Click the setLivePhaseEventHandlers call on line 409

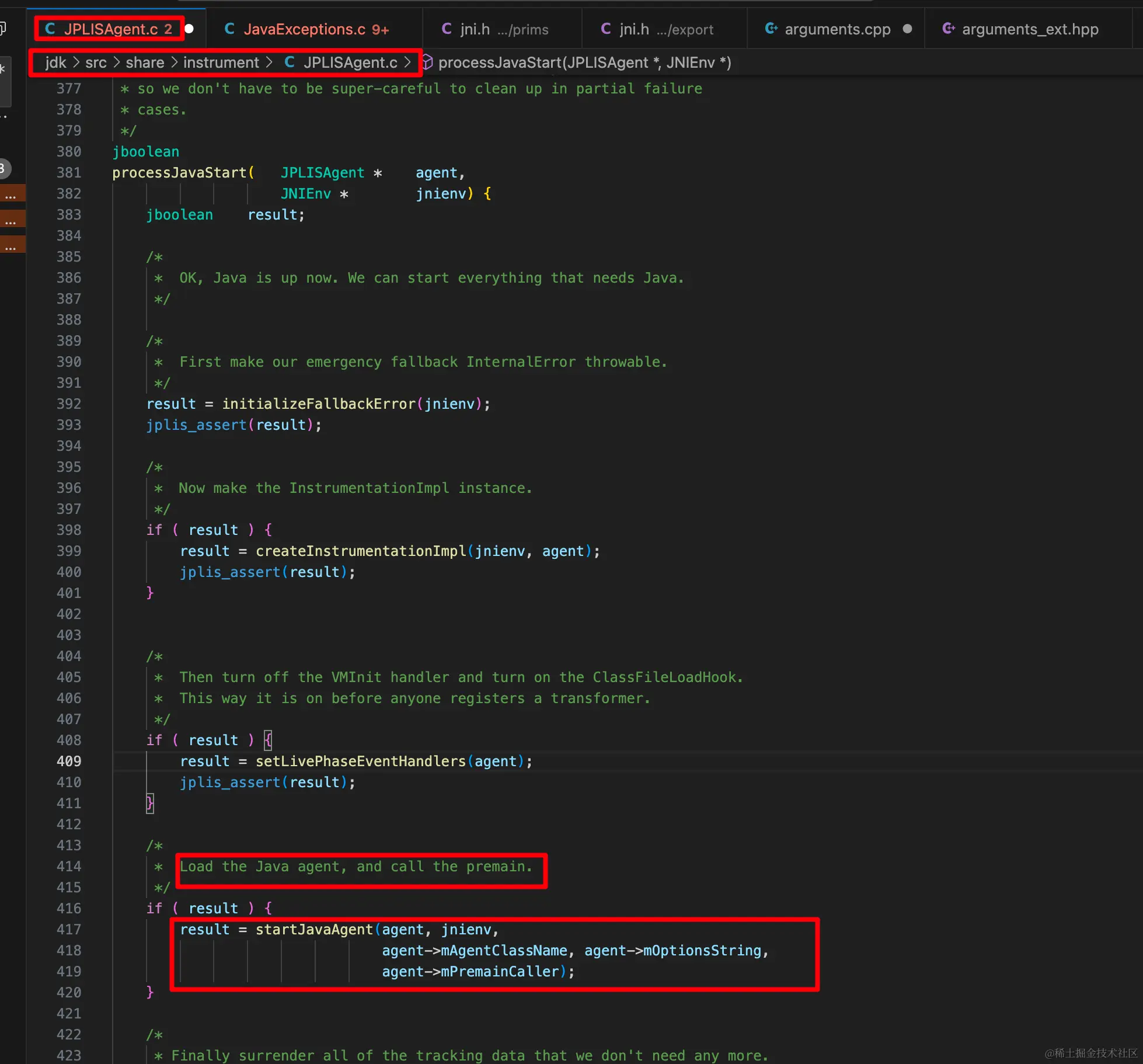tap(360, 761)
